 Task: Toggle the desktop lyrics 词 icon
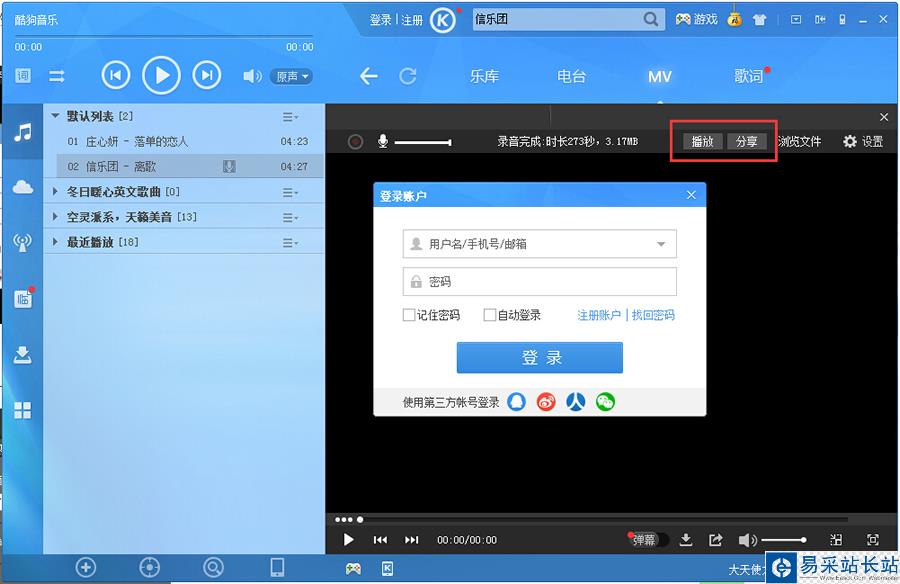(23, 76)
